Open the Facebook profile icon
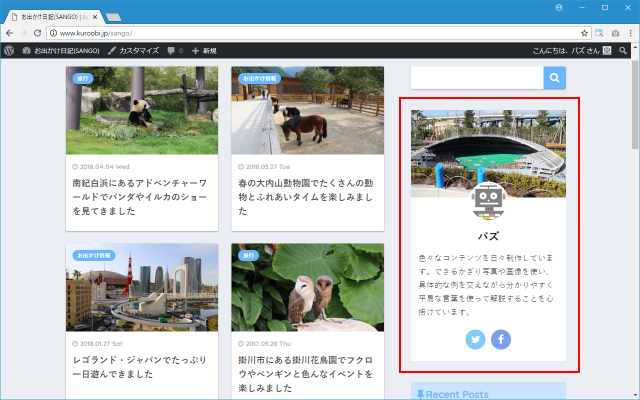 (x=501, y=339)
